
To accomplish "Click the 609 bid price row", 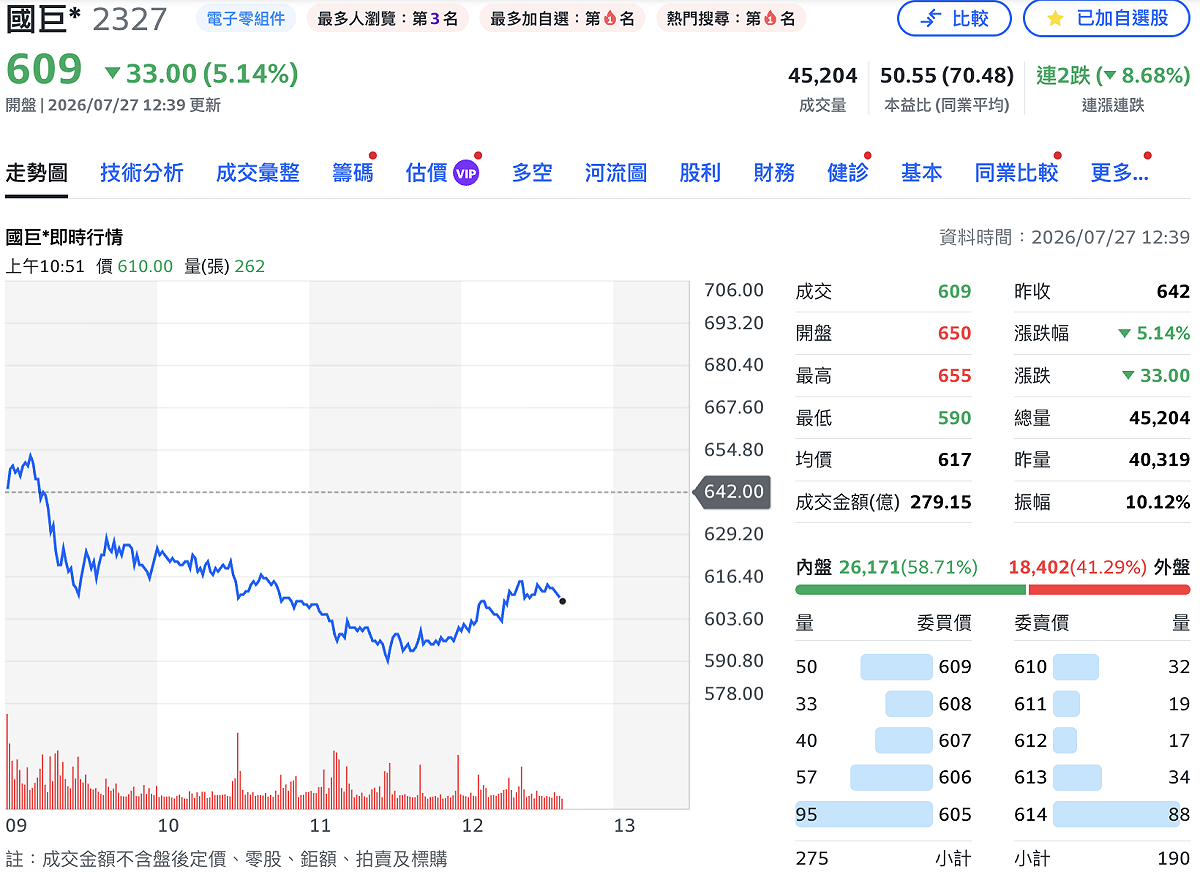I will (x=884, y=667).
